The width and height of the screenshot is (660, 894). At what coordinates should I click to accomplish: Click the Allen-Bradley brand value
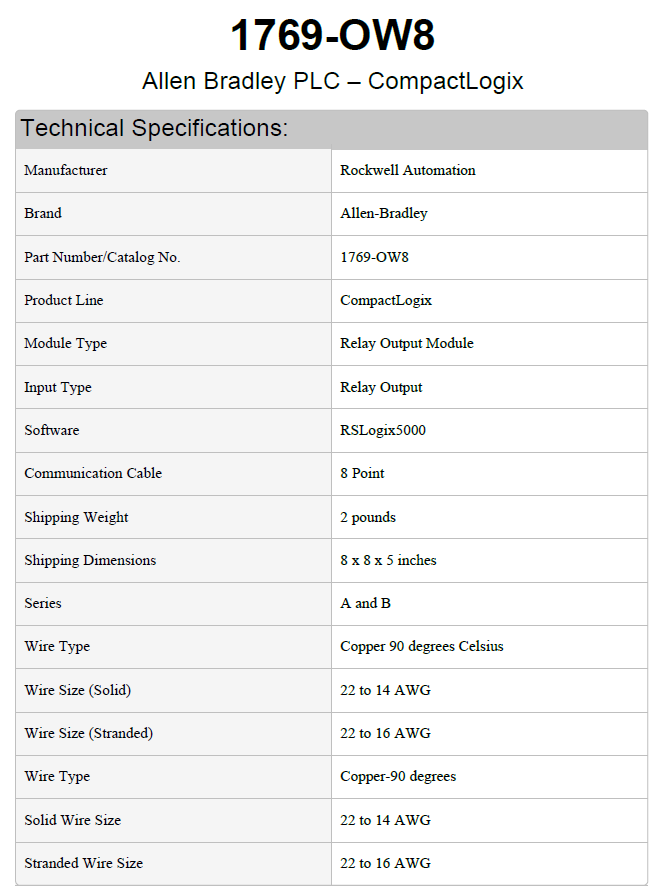tap(384, 214)
